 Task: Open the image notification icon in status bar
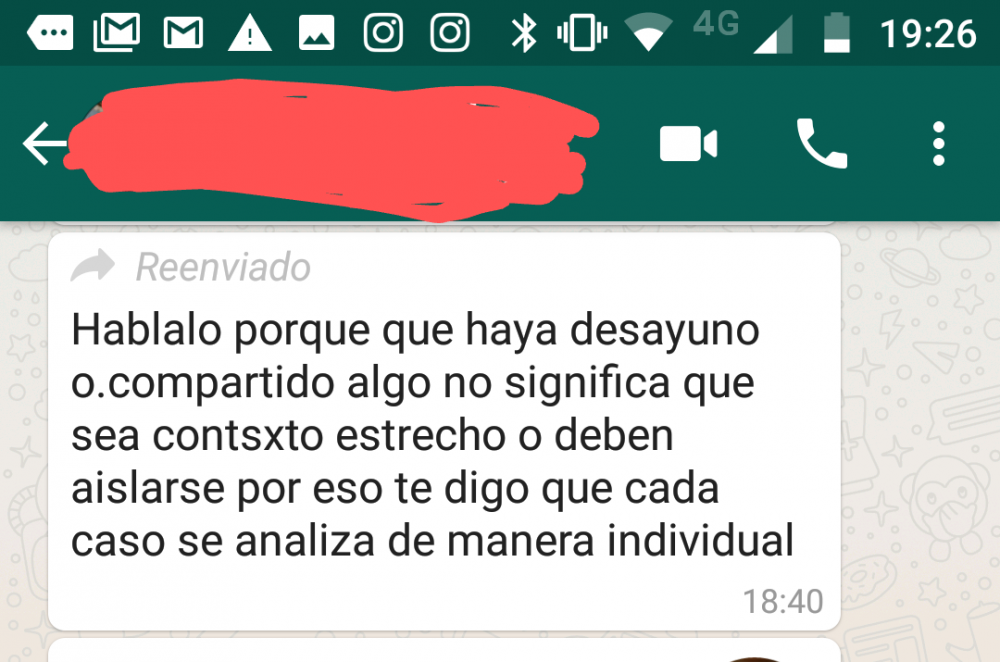[x=316, y=33]
